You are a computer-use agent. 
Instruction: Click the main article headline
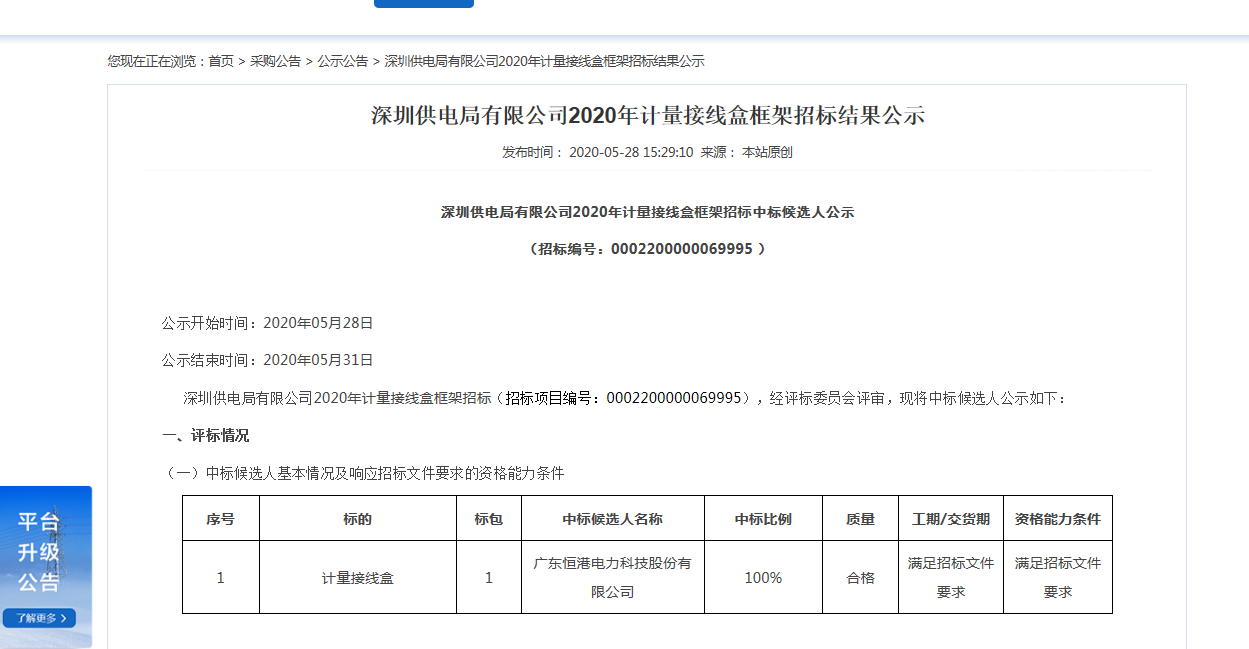(647, 115)
